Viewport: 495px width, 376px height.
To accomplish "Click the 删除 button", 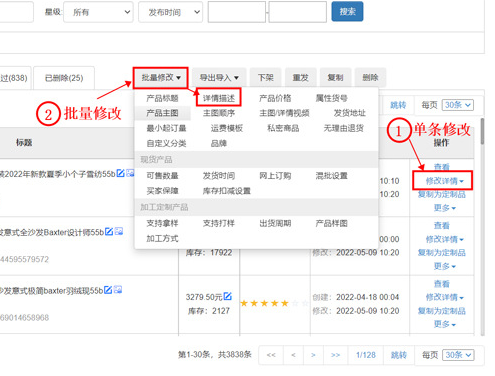I will pos(370,78).
